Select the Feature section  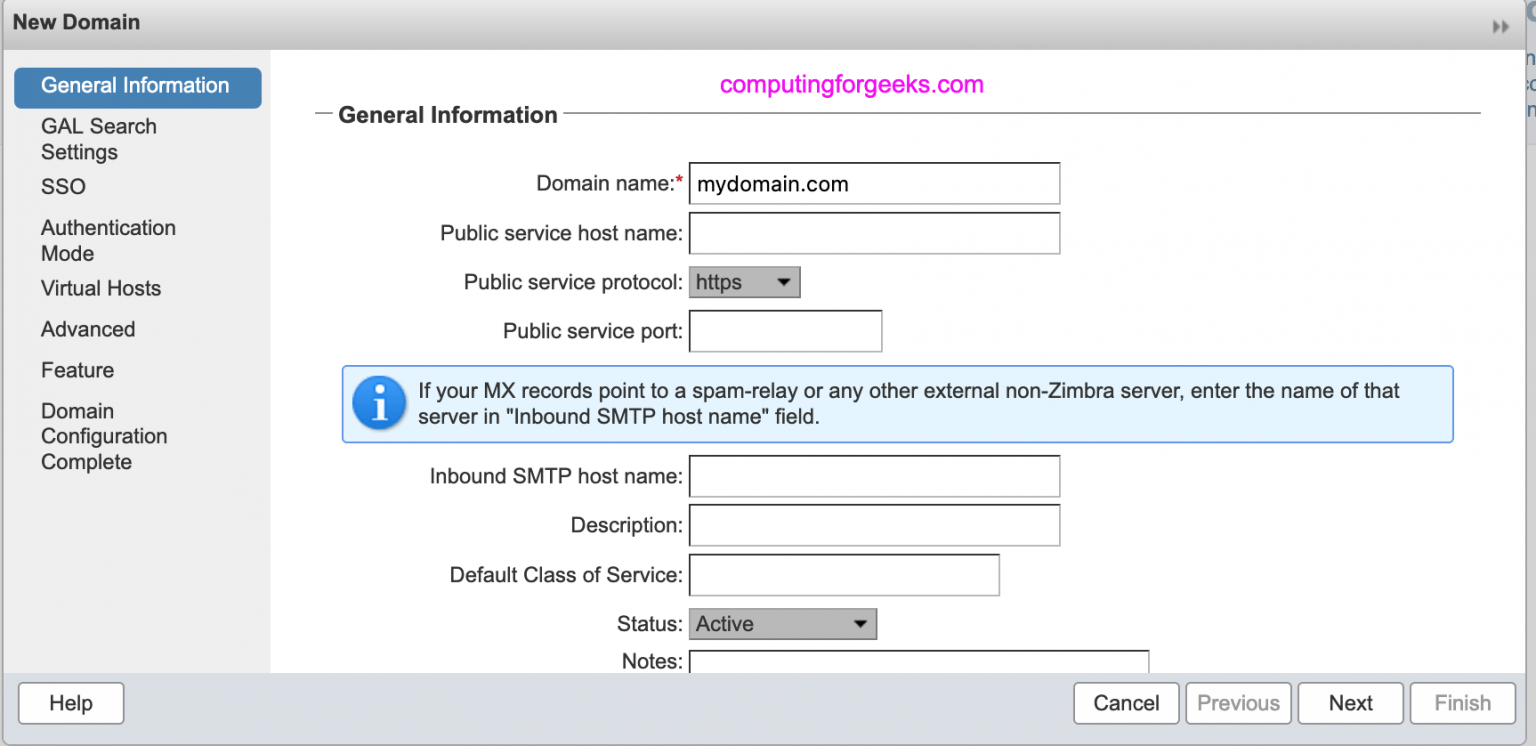(x=77, y=370)
